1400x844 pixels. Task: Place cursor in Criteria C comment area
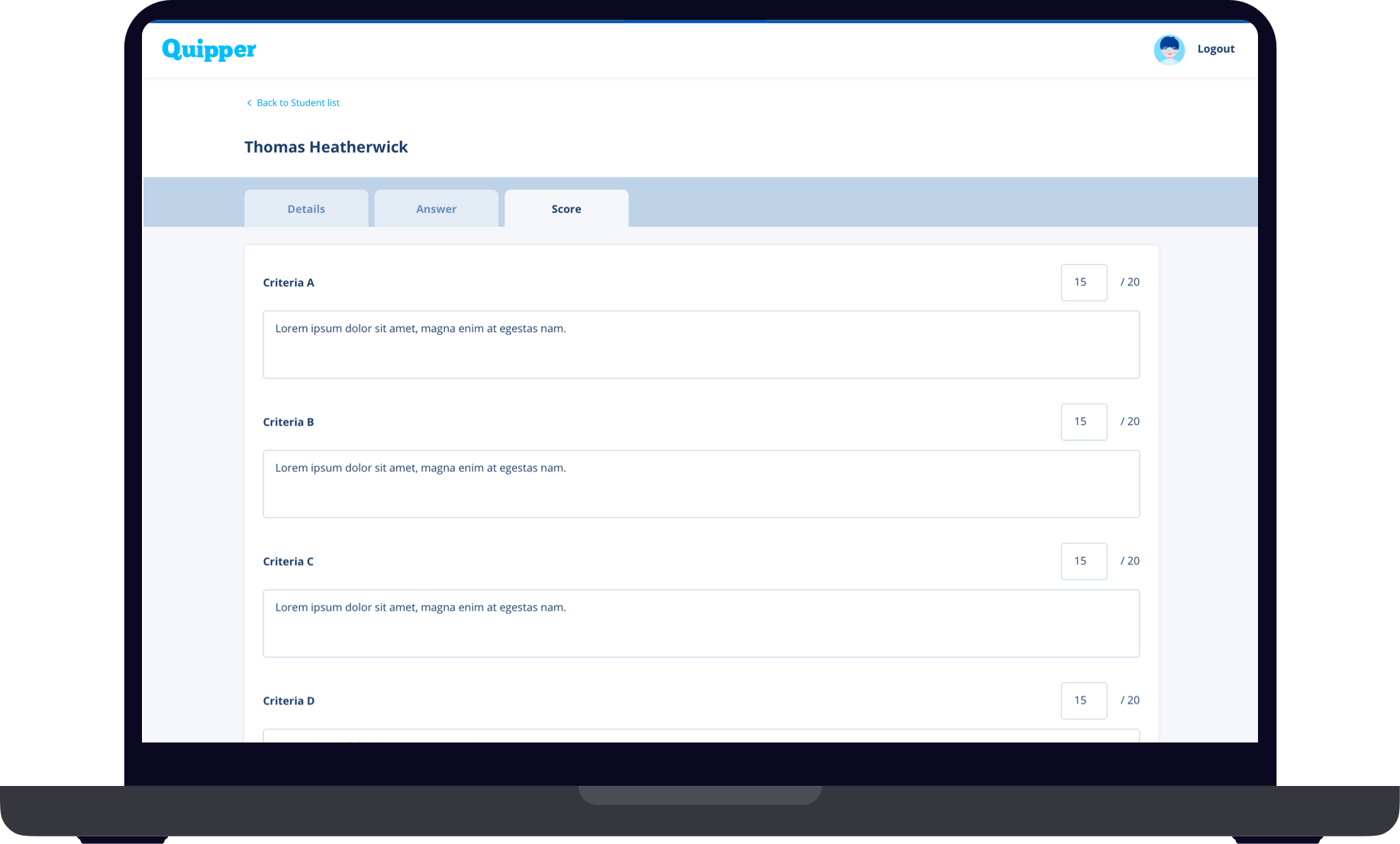[x=701, y=623]
